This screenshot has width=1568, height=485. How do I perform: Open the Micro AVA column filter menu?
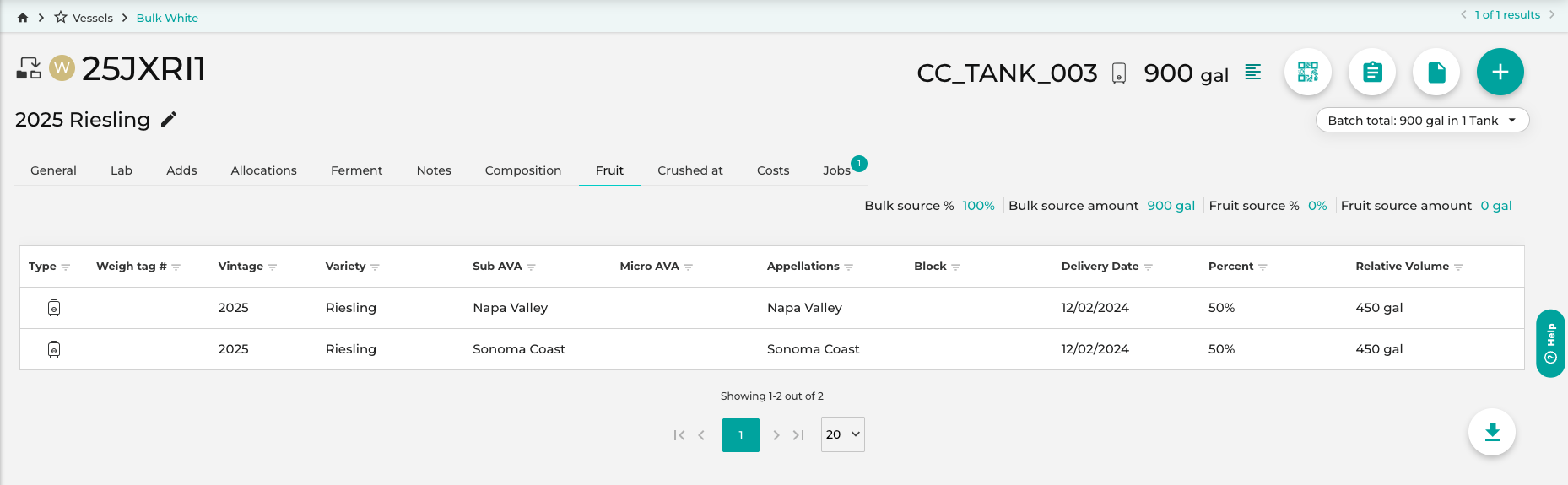[689, 267]
